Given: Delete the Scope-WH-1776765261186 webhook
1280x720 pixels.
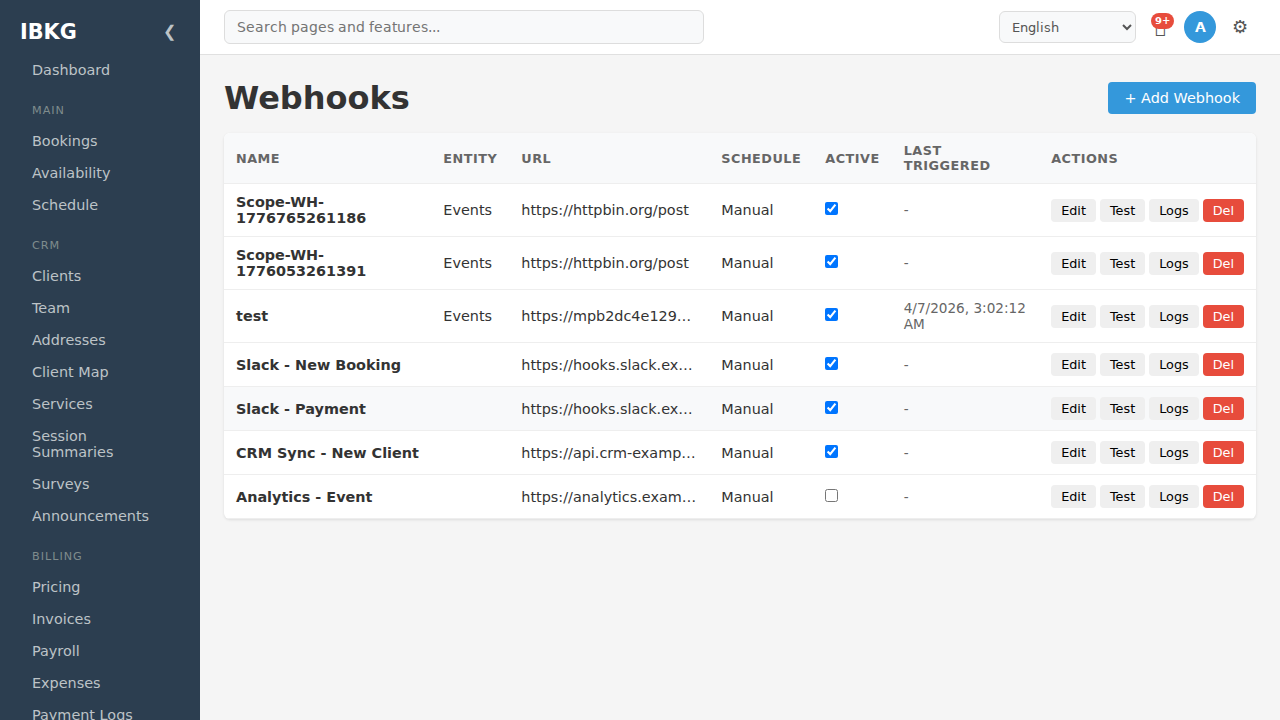Looking at the screenshot, I should (x=1223, y=210).
